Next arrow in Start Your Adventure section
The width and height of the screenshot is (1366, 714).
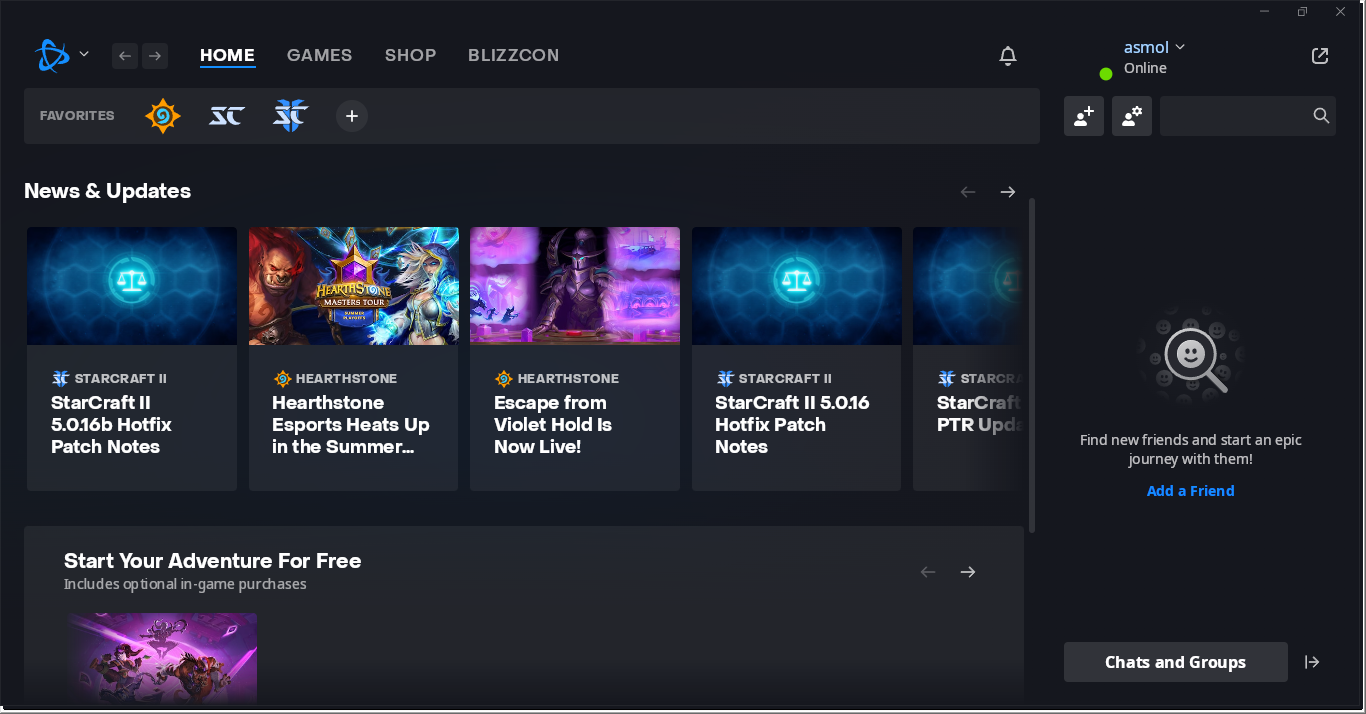[x=968, y=572]
